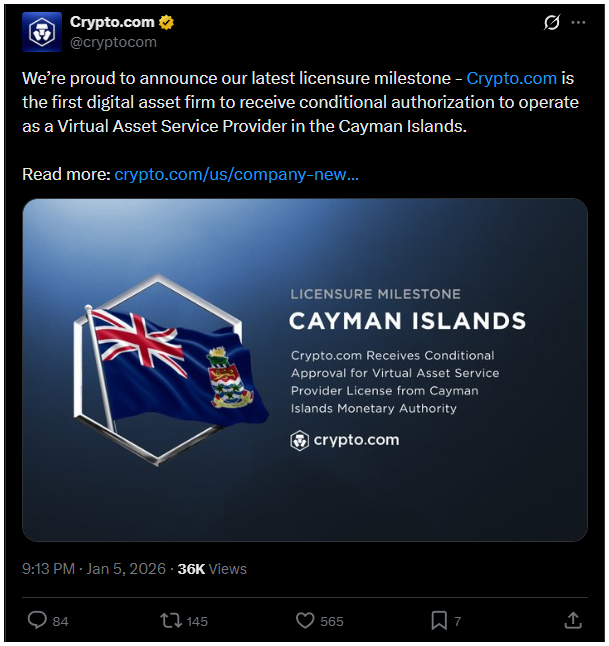Follow the Read more crypto.com/us/company-new link
This screenshot has height=646, width=609.
[237, 174]
